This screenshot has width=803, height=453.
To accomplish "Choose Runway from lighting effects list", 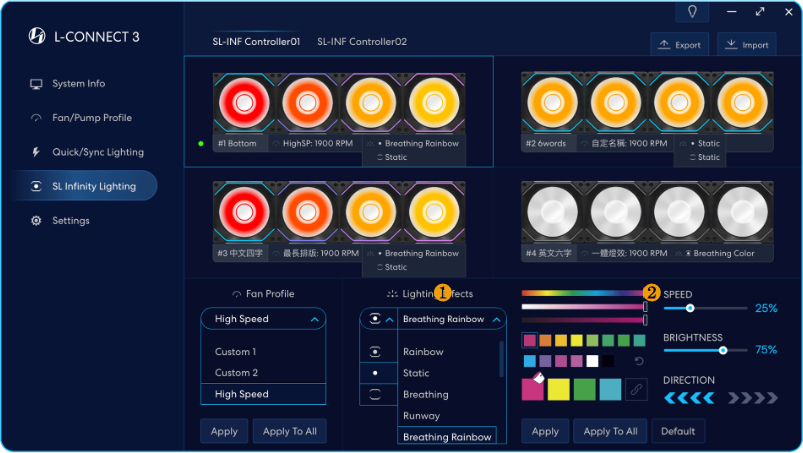I will click(421, 416).
